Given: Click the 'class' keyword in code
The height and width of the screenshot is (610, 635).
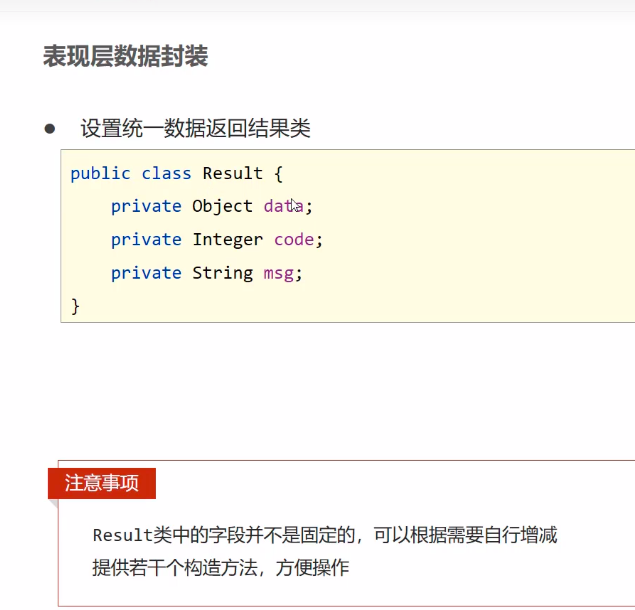Looking at the screenshot, I should point(166,173).
